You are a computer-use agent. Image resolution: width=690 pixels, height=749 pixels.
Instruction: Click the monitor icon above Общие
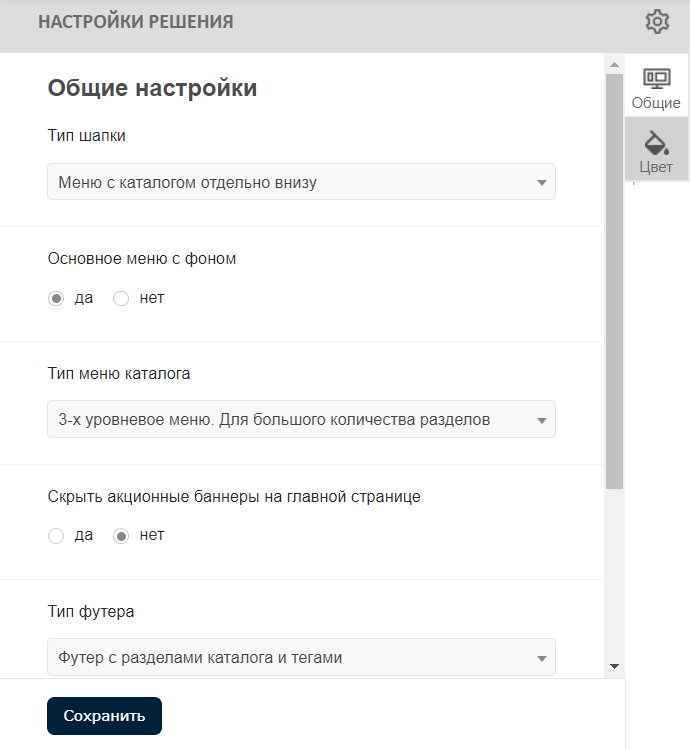click(x=656, y=79)
